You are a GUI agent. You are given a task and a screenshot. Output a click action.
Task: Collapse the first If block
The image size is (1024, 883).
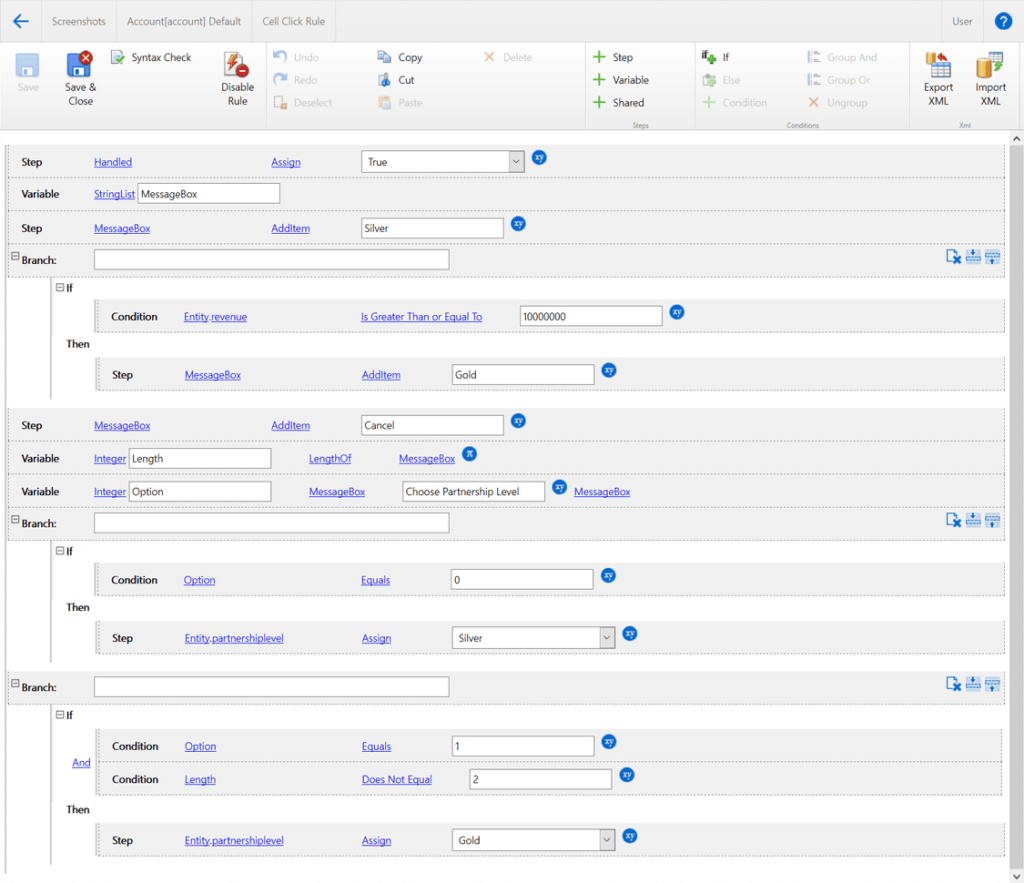click(x=58, y=286)
